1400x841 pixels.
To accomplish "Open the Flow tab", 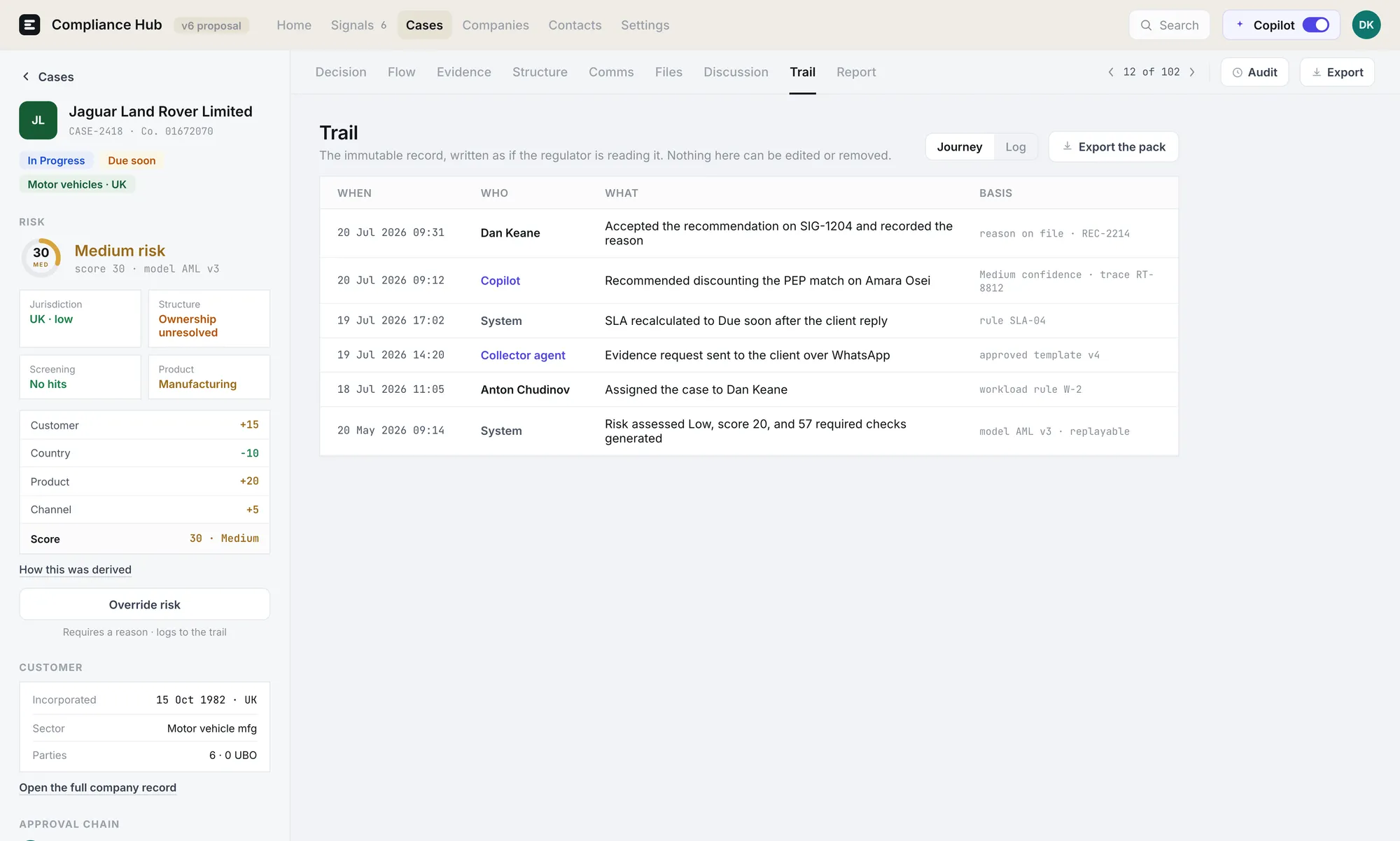I will [402, 72].
